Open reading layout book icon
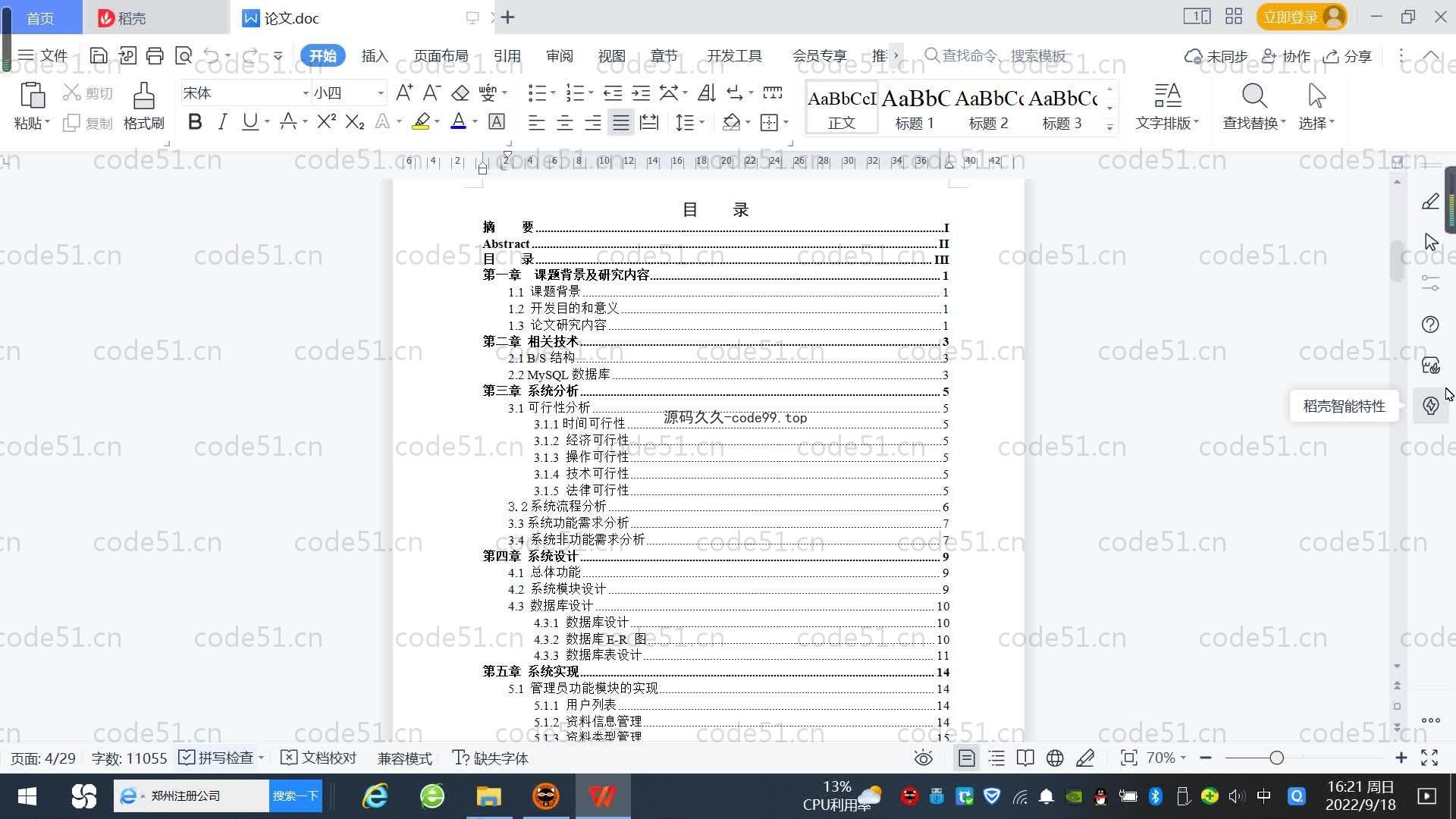 (x=1025, y=758)
